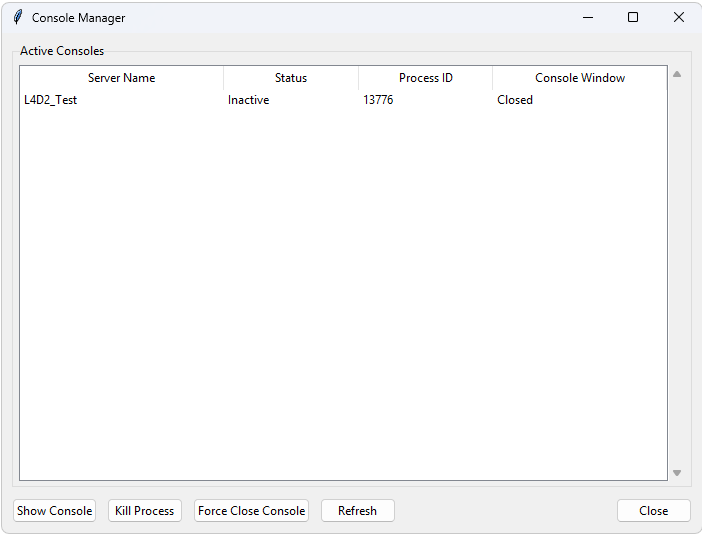Minimize the Console Manager window

[x=588, y=17]
